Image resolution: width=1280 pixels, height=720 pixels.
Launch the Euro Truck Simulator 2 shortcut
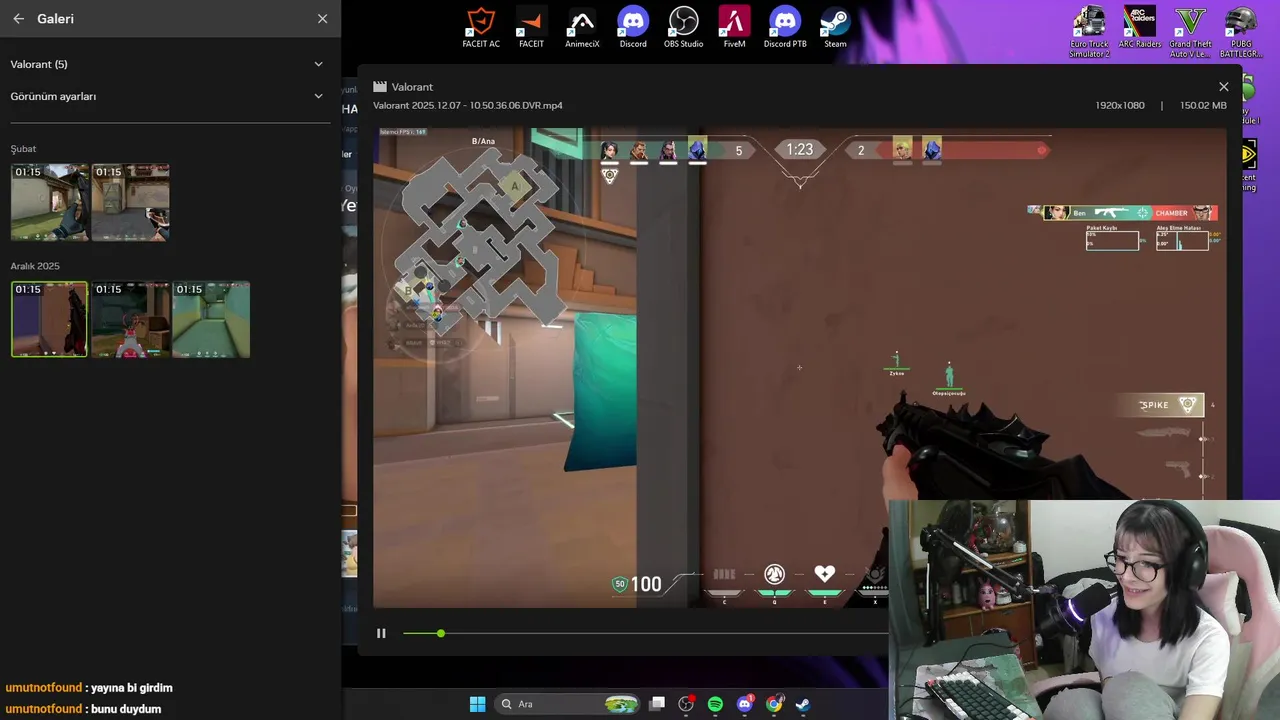(x=1089, y=32)
